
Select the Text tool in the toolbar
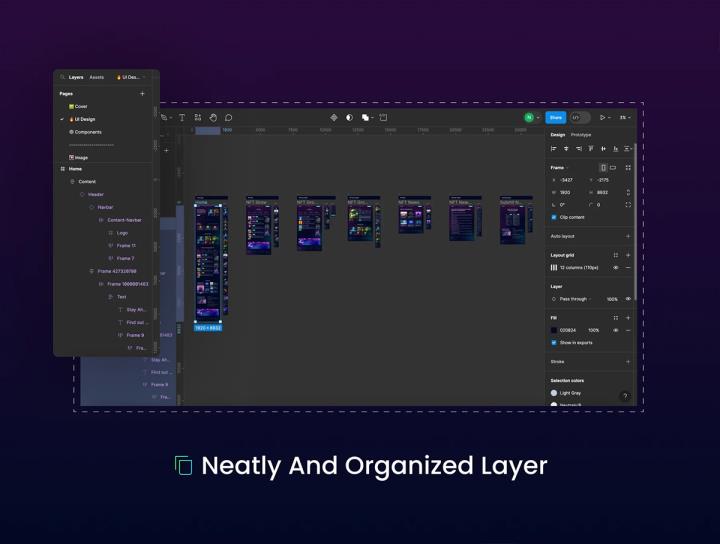182,117
